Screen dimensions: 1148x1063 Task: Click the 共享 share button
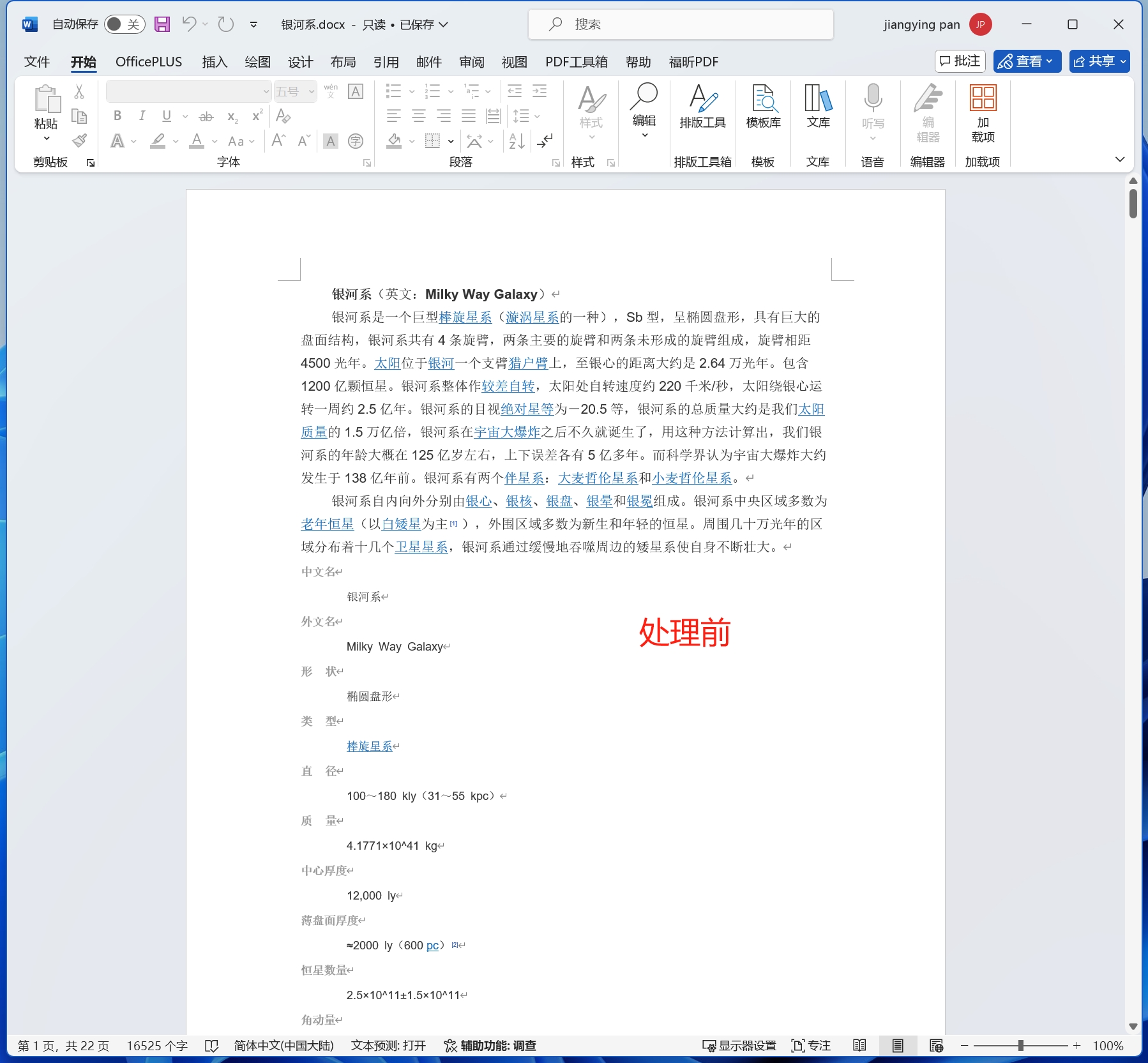point(1099,61)
